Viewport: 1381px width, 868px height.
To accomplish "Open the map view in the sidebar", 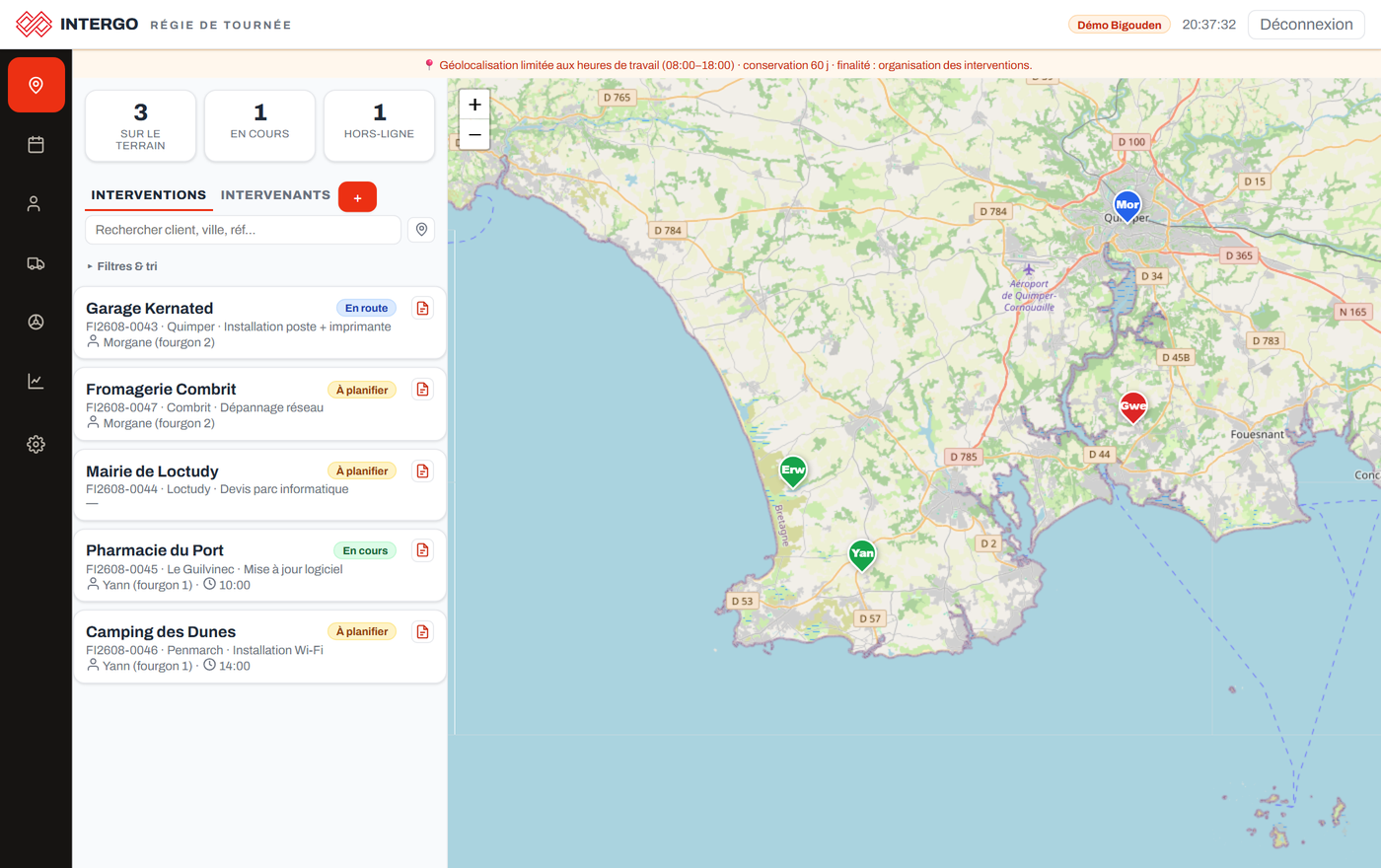I will pyautogui.click(x=36, y=85).
